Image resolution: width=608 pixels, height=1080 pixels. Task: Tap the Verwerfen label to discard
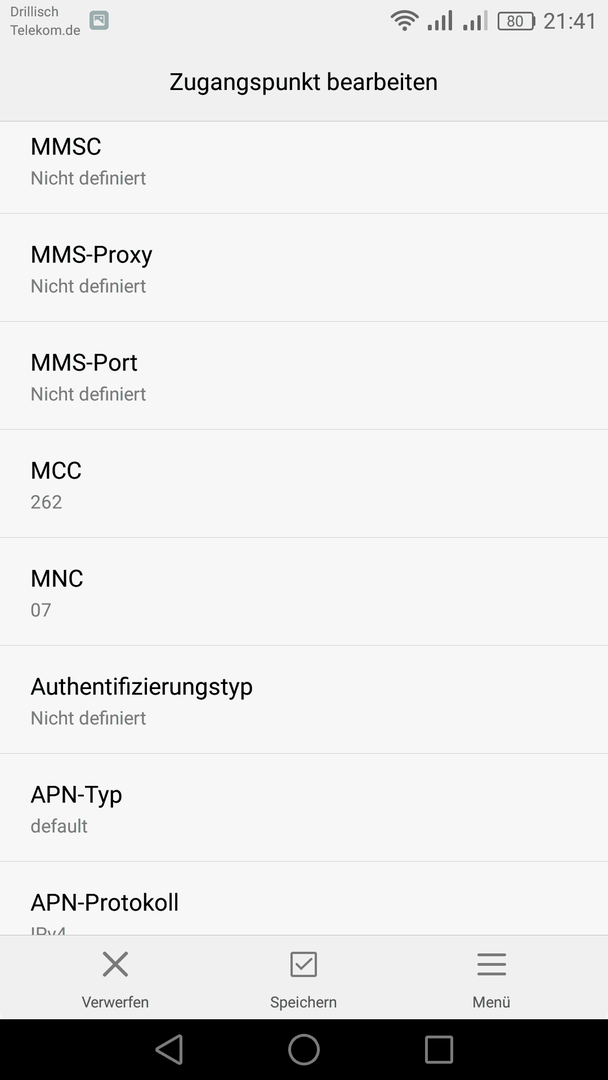[x=115, y=1002]
